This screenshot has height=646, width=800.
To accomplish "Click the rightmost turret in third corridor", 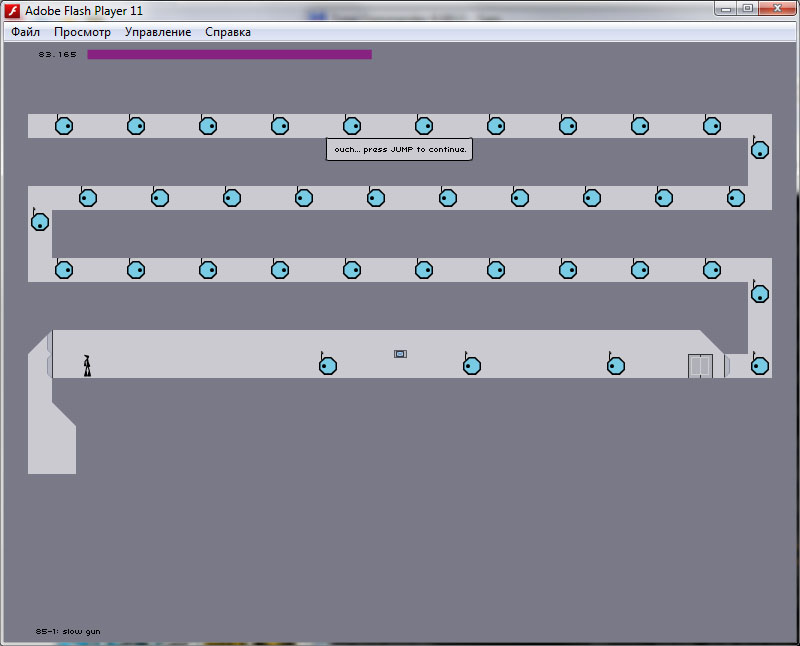I will [712, 269].
